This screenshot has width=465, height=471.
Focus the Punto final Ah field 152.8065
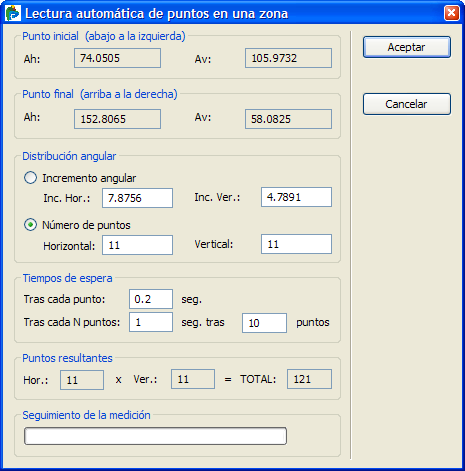coord(117,119)
